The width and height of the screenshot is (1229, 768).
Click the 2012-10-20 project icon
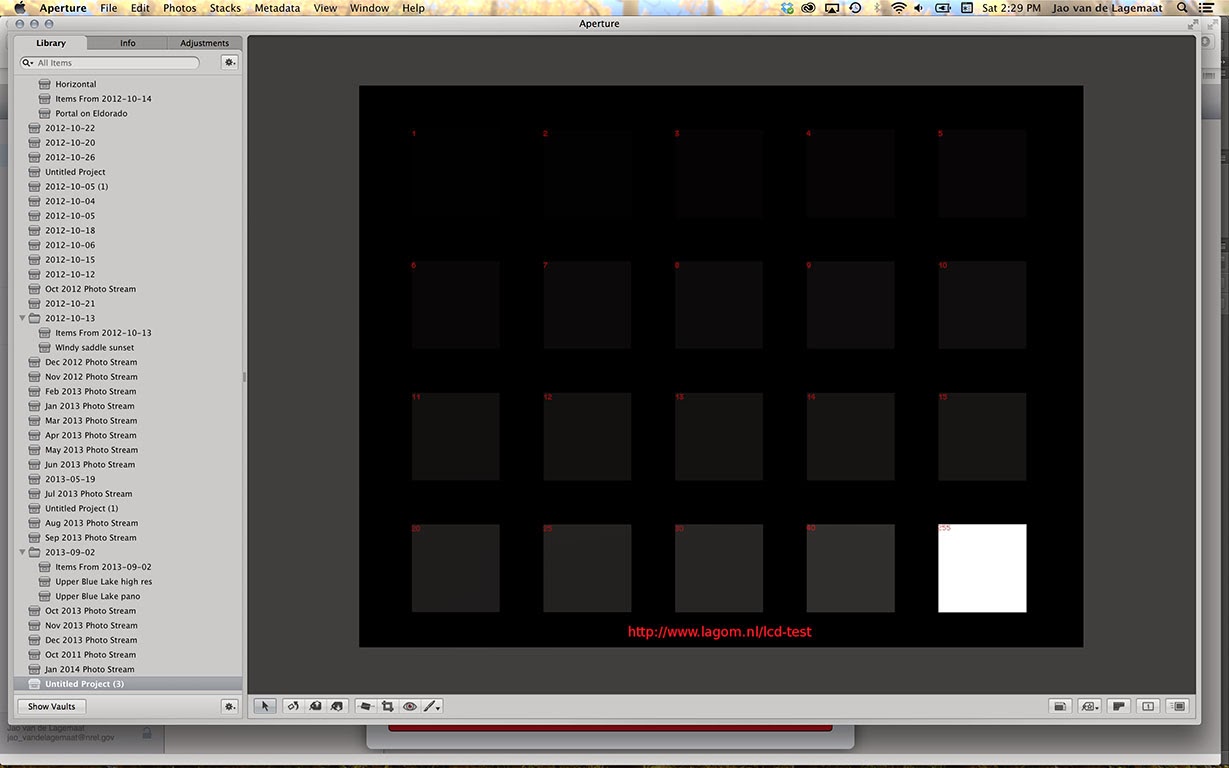(34, 143)
